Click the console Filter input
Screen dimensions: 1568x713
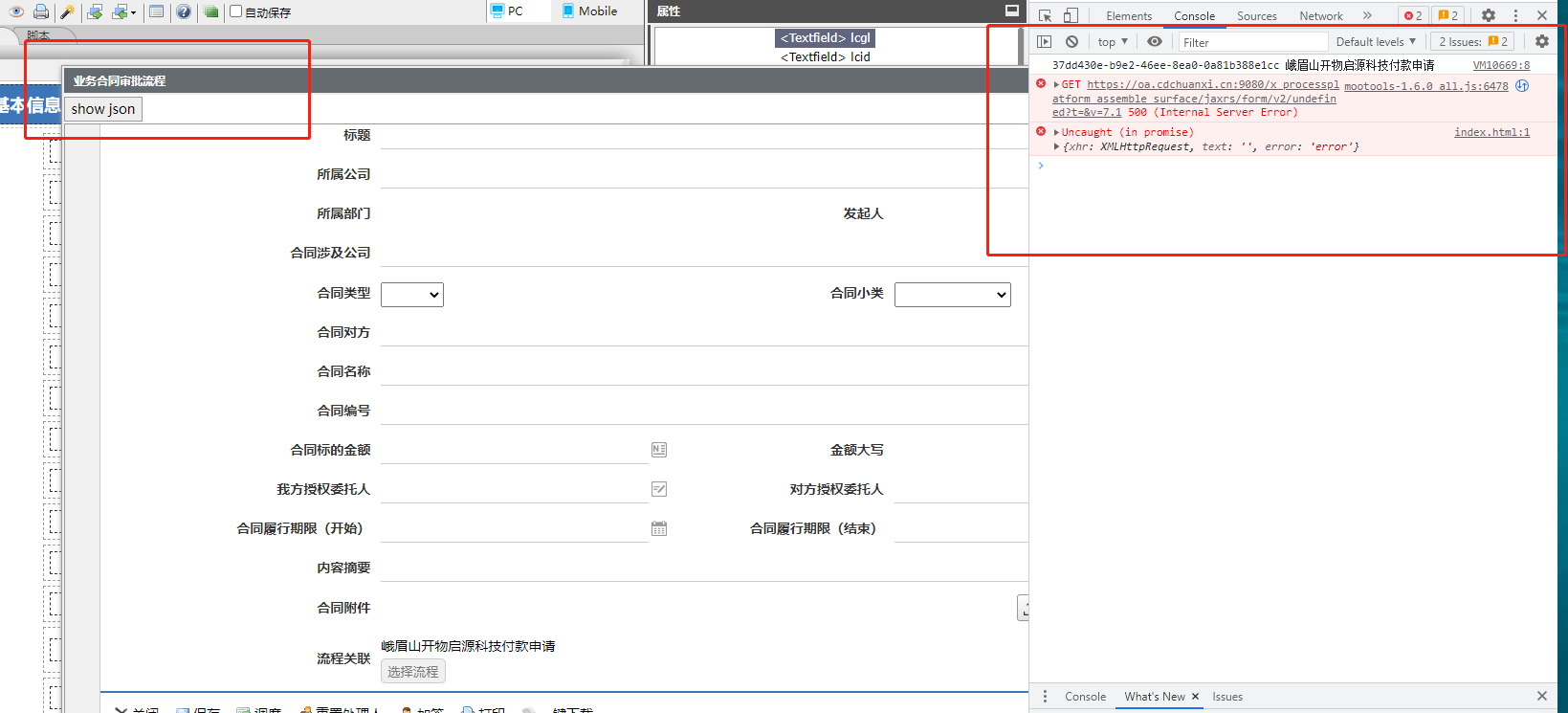(1253, 42)
